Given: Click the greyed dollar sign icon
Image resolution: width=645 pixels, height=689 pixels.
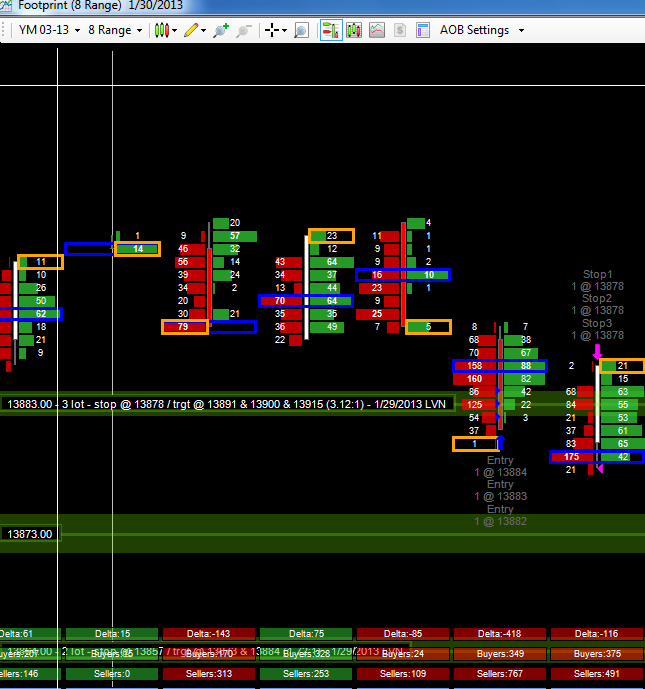Looking at the screenshot, I should pos(400,30).
